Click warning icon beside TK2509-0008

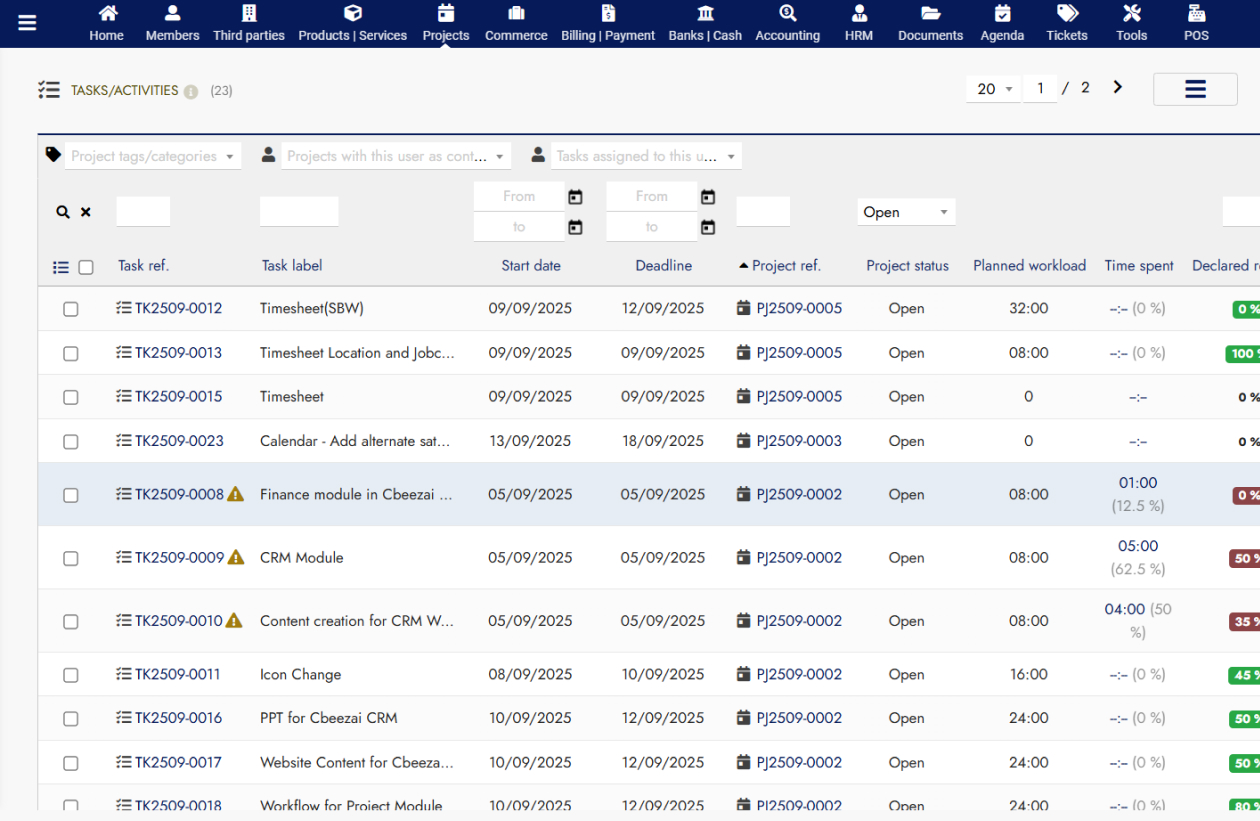[236, 494]
